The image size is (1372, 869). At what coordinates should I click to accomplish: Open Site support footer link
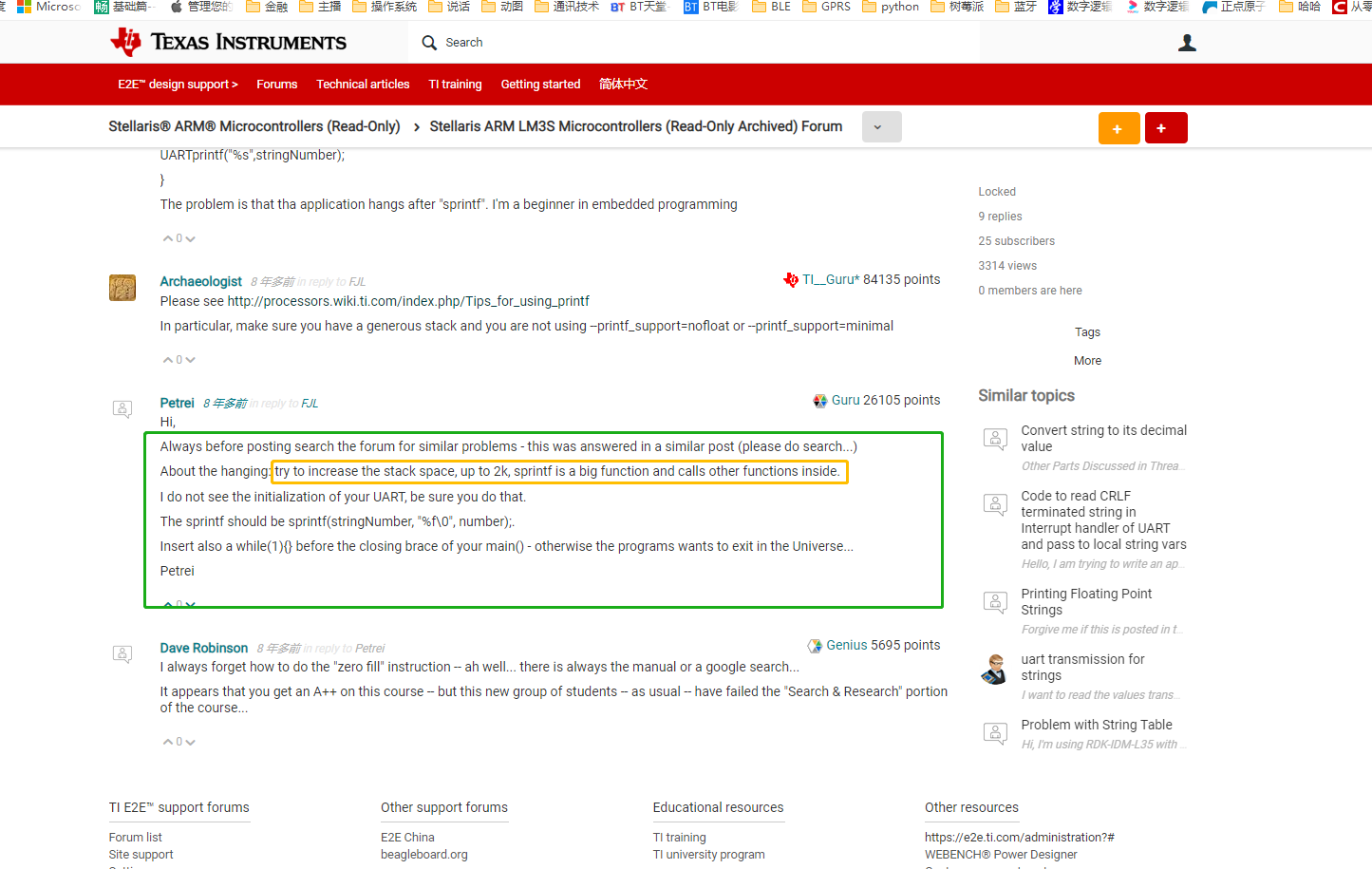click(x=141, y=855)
